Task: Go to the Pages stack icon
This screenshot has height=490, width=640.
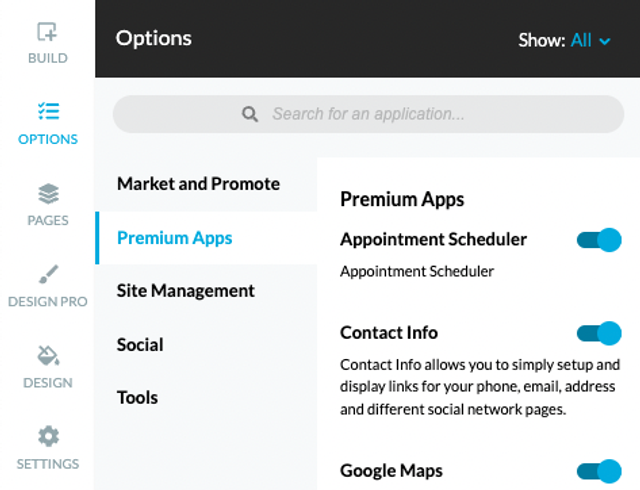Action: pos(48,193)
